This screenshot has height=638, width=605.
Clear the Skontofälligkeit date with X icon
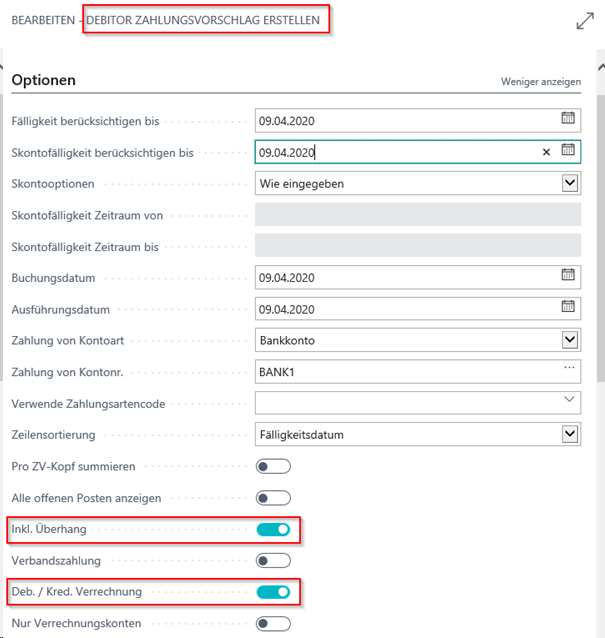546,152
